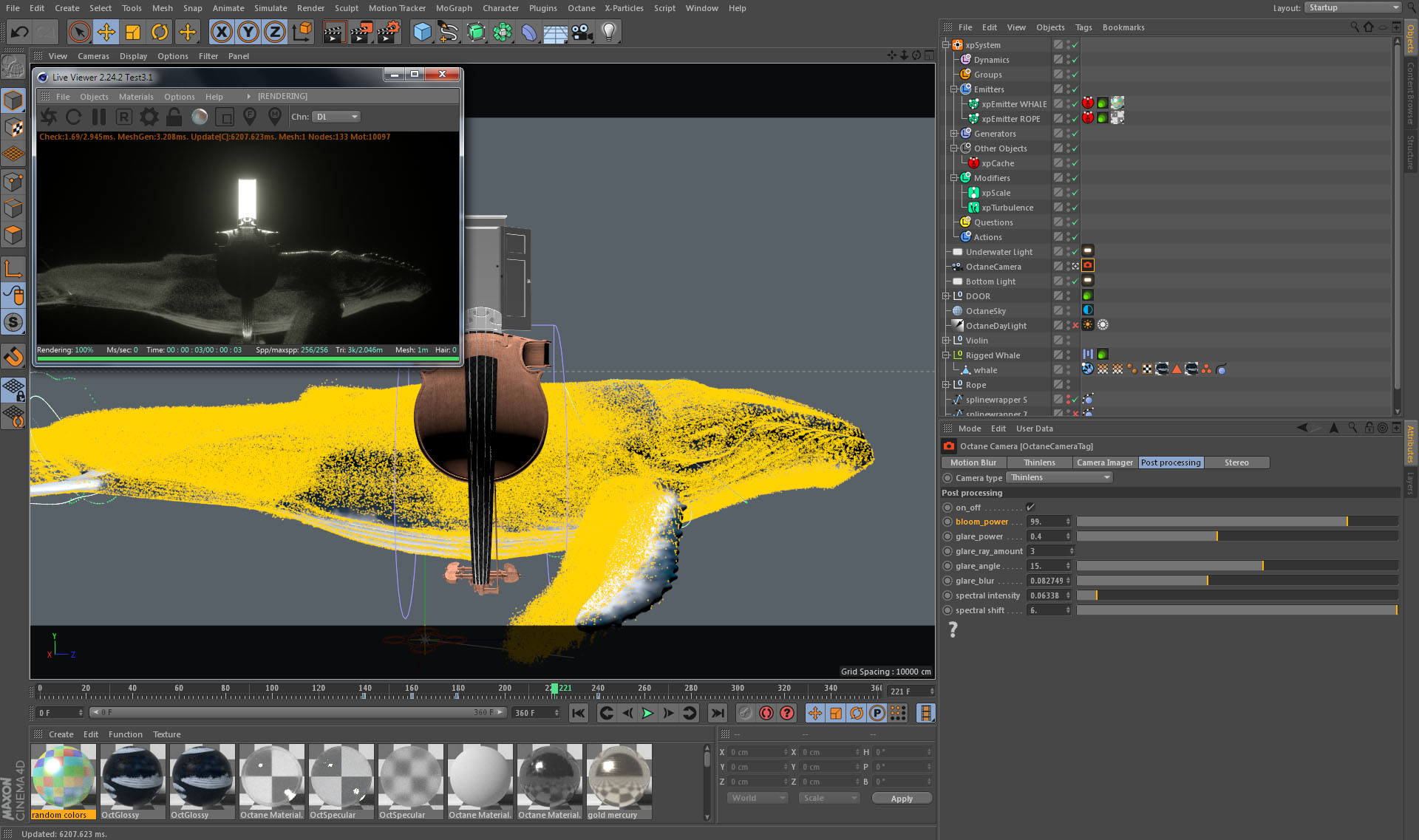
Task: Click the Undo arrow icon
Action: (x=20, y=32)
